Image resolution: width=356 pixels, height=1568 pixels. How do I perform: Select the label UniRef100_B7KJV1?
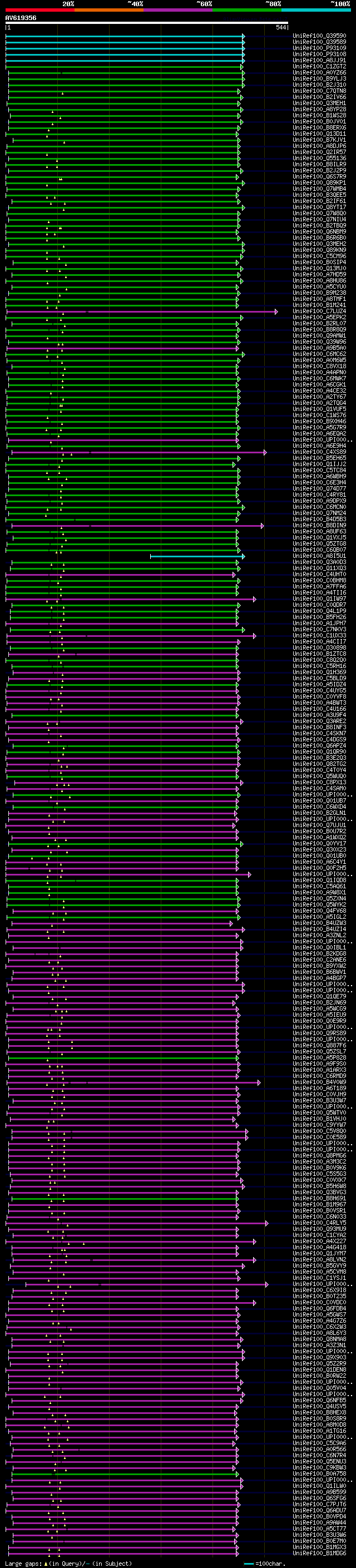coord(319,140)
